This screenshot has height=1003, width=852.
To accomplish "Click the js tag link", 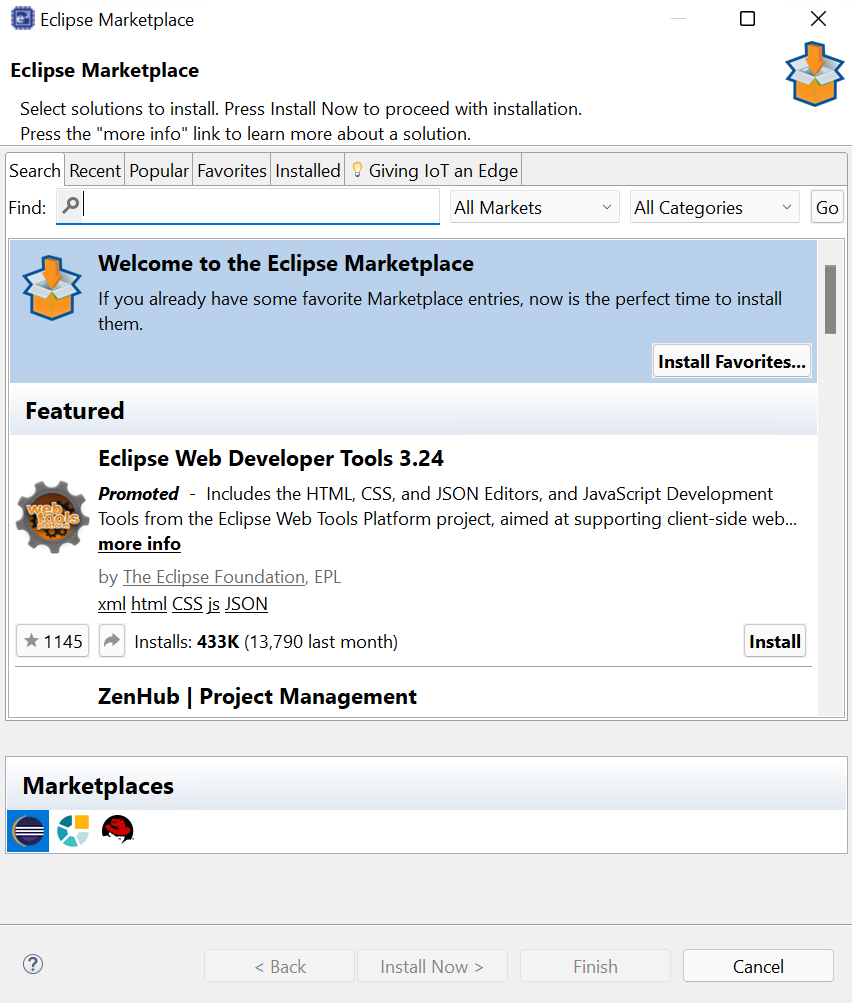I will (x=214, y=604).
